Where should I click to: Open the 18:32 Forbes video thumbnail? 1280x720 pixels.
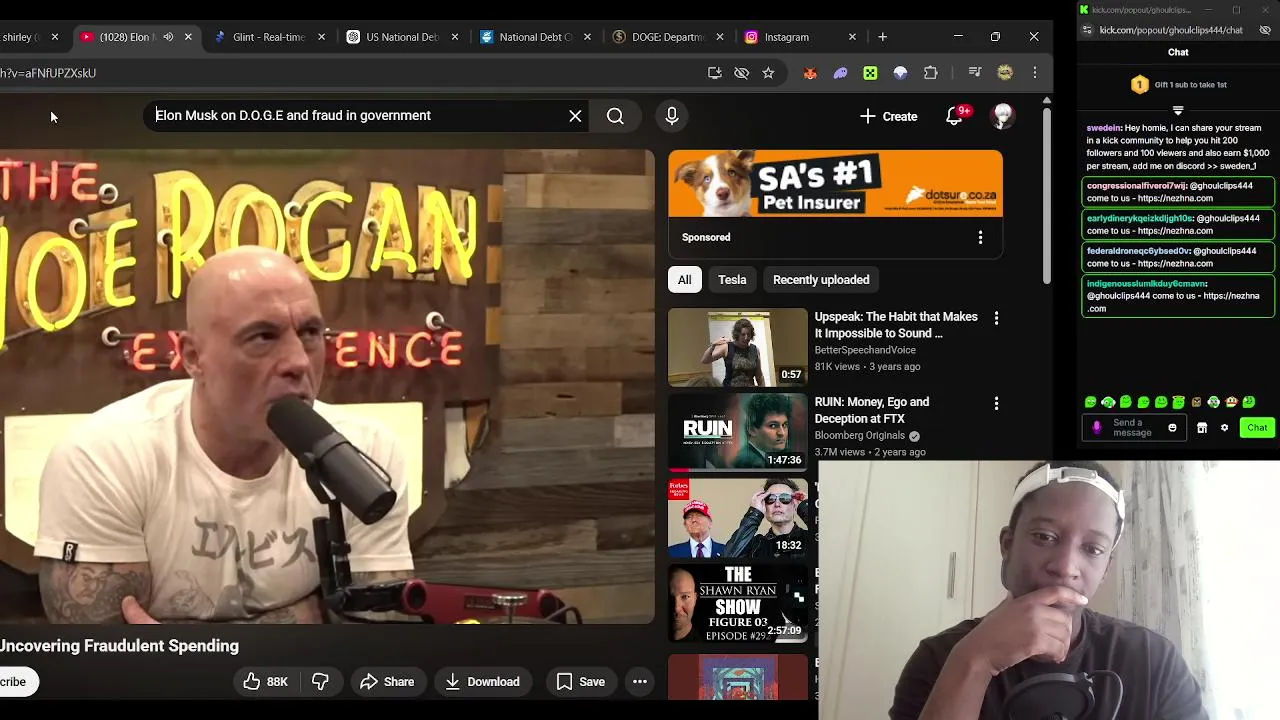click(x=737, y=518)
